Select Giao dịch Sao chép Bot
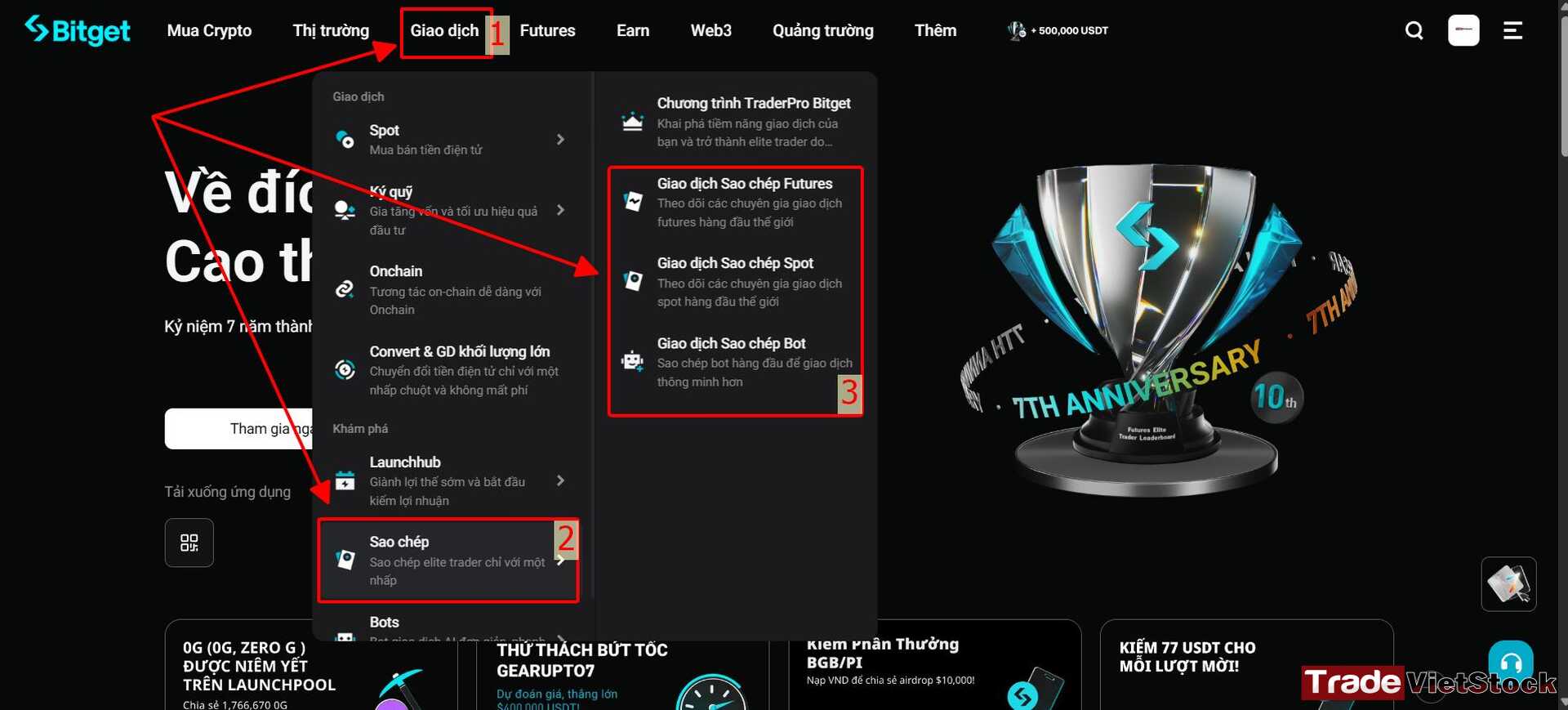Image resolution: width=1568 pixels, height=710 pixels. 736,362
